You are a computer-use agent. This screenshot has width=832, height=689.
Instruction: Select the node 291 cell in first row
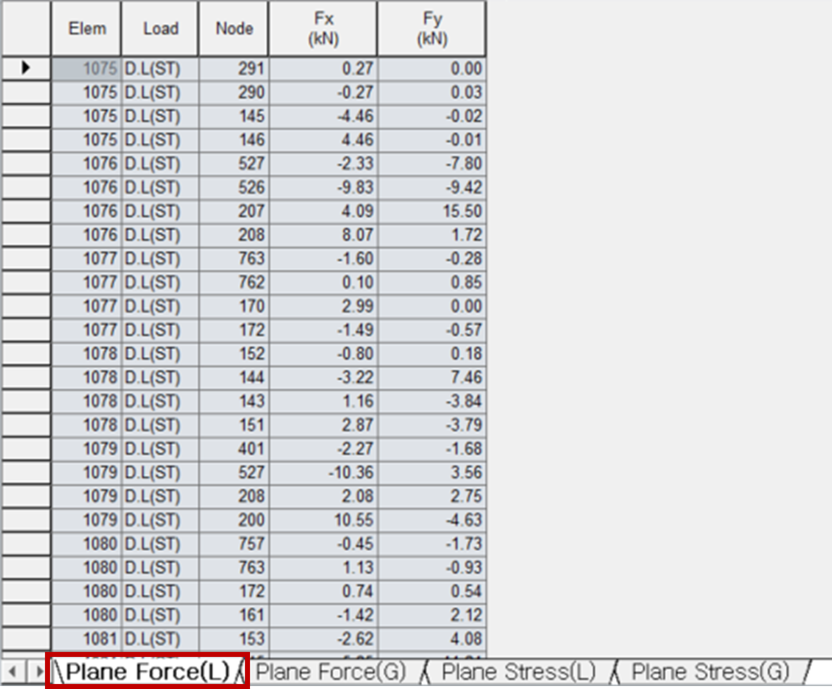click(233, 68)
